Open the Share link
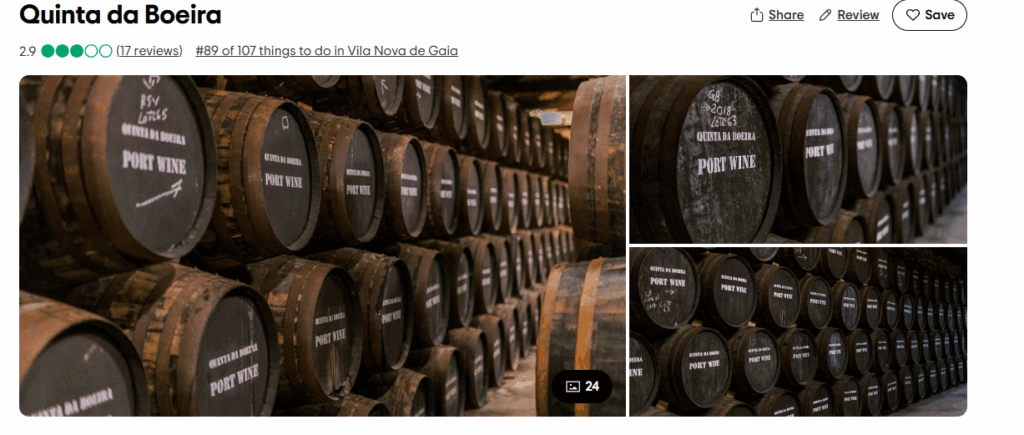Screen dimensions: 1024x435 point(786,15)
